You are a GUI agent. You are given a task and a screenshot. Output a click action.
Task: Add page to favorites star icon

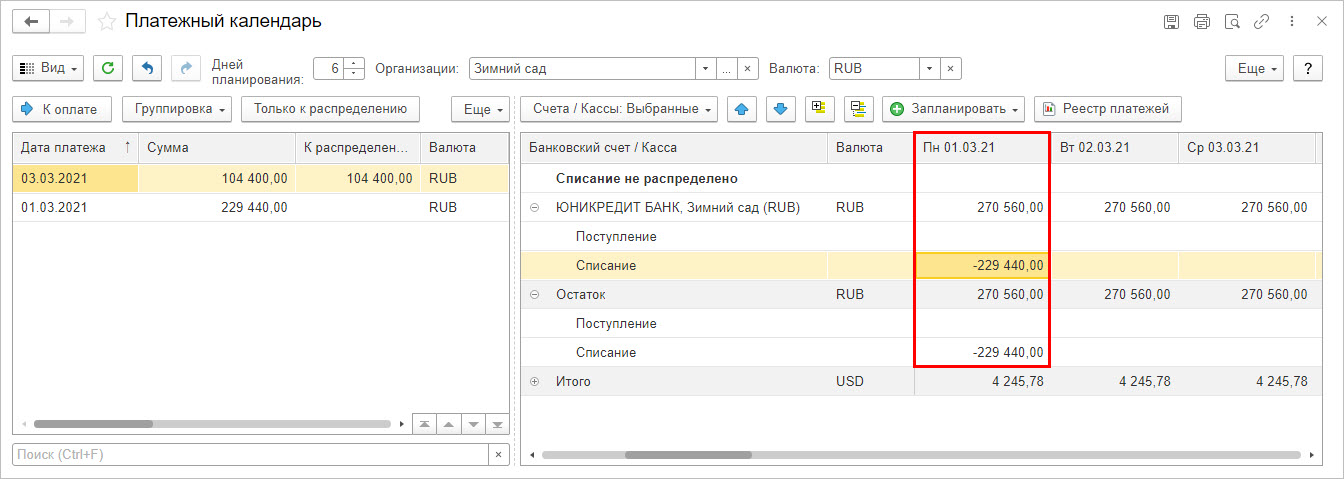pyautogui.click(x=108, y=21)
